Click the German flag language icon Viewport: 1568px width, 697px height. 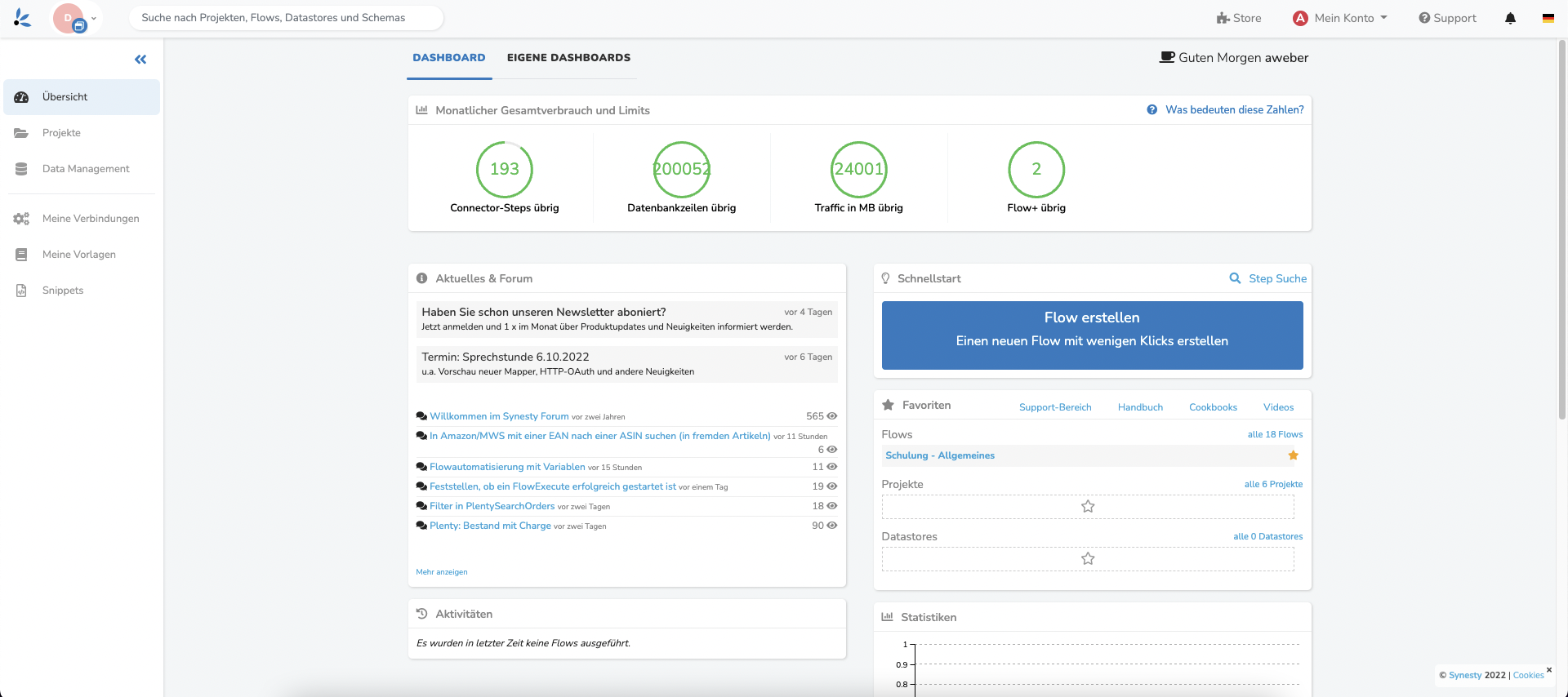pyautogui.click(x=1548, y=18)
